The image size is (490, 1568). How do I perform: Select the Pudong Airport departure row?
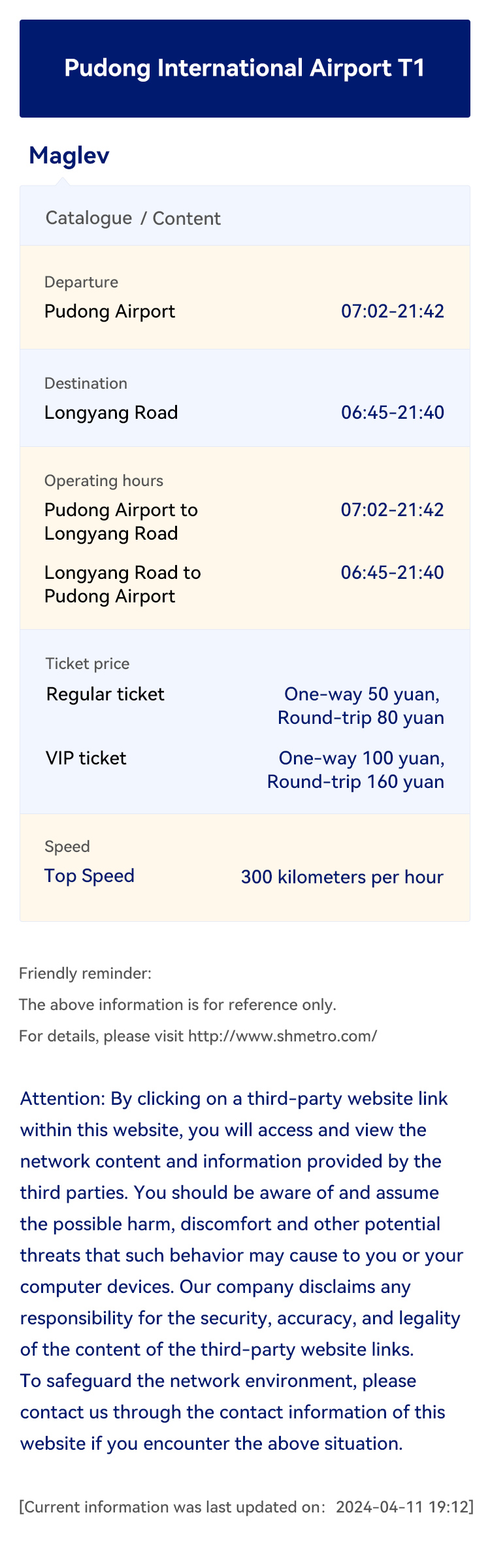pos(245,297)
